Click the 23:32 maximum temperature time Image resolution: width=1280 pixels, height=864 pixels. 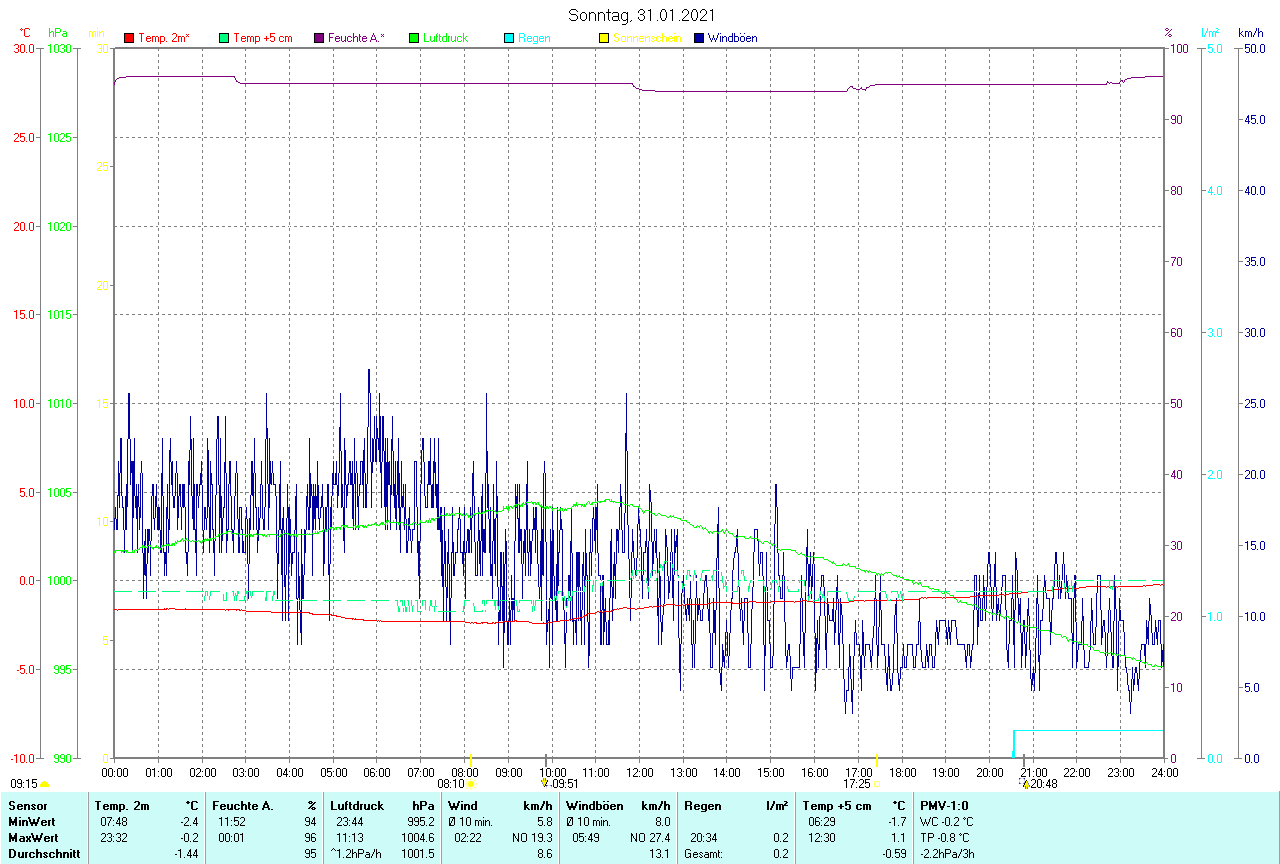coord(114,838)
